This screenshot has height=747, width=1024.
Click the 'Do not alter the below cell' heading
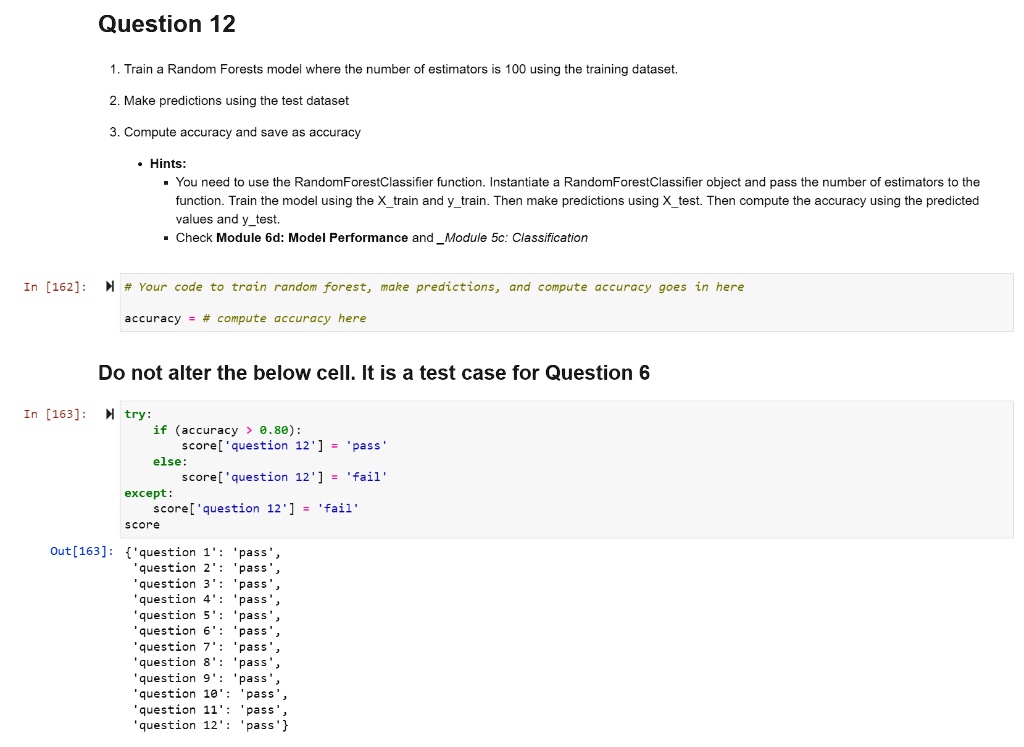[x=373, y=373]
